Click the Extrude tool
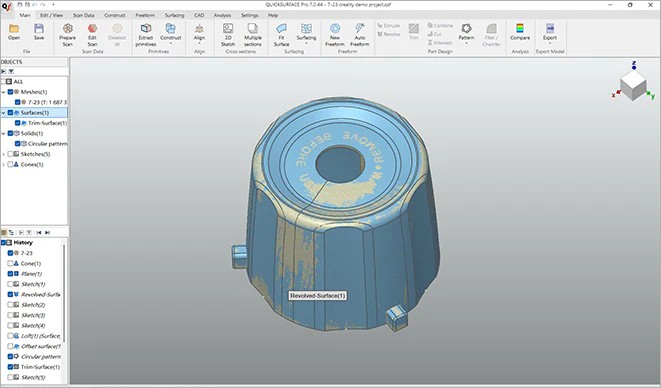Screen dimensions: 661x388 point(388,26)
